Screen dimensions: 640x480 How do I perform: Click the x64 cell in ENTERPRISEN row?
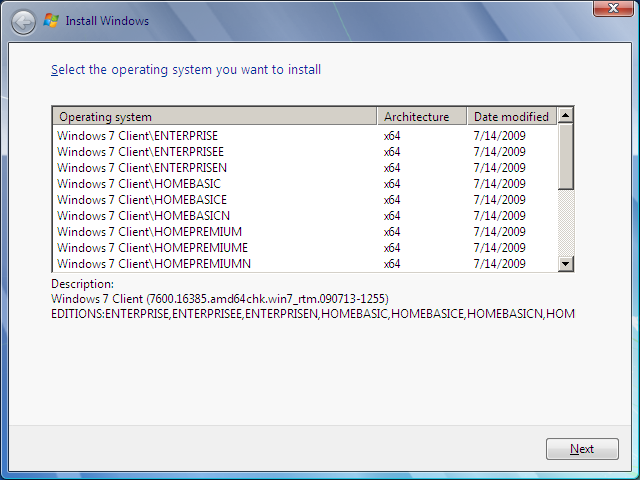click(392, 168)
